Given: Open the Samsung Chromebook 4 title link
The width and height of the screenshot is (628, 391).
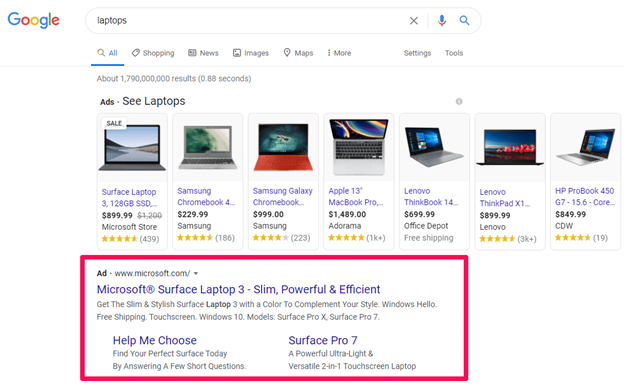Looking at the screenshot, I should point(206,197).
